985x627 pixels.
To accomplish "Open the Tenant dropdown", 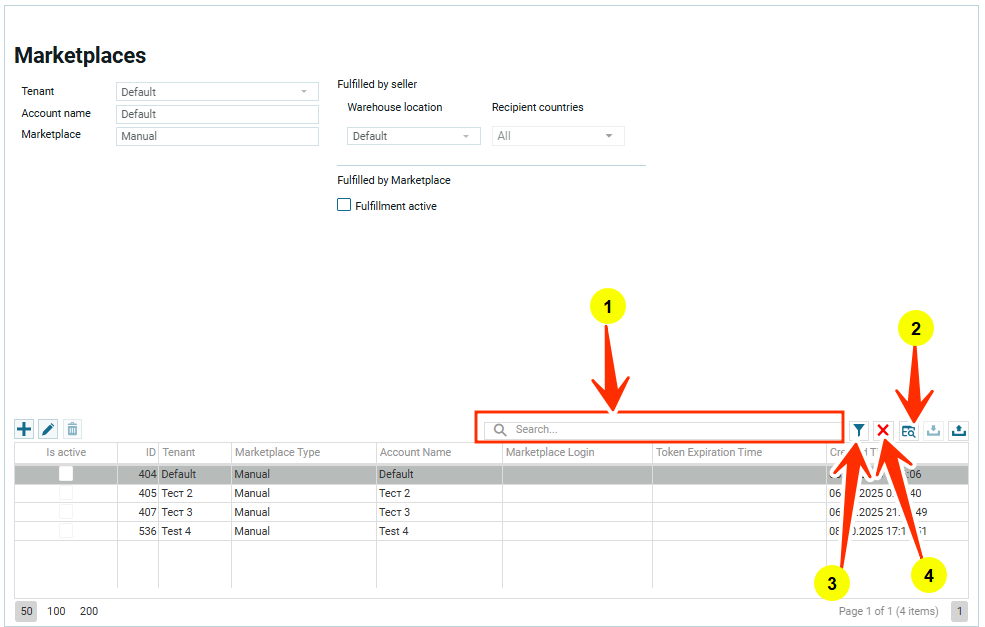I will (x=217, y=92).
